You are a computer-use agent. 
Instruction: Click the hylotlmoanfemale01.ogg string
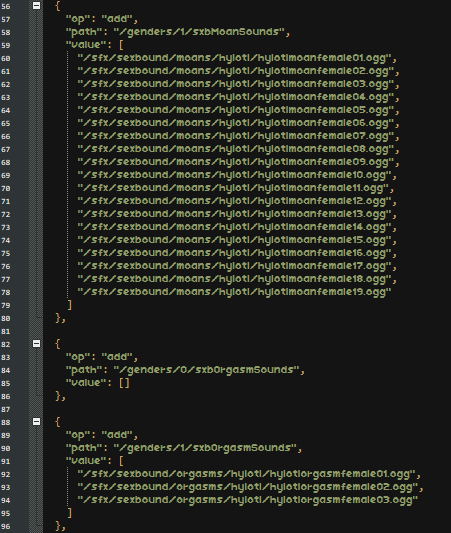coord(235,58)
